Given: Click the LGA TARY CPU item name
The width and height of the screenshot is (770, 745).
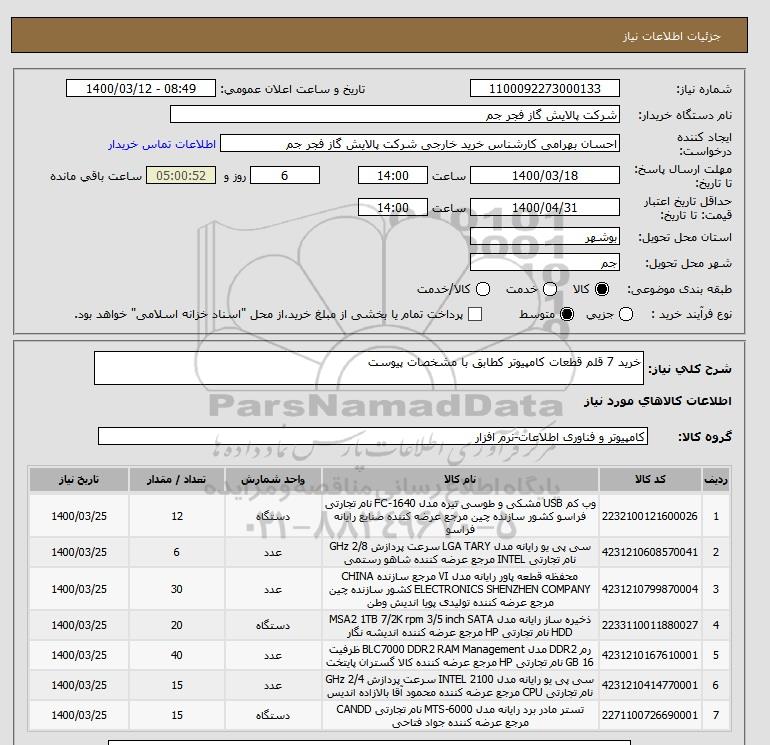Looking at the screenshot, I should tap(460, 552).
